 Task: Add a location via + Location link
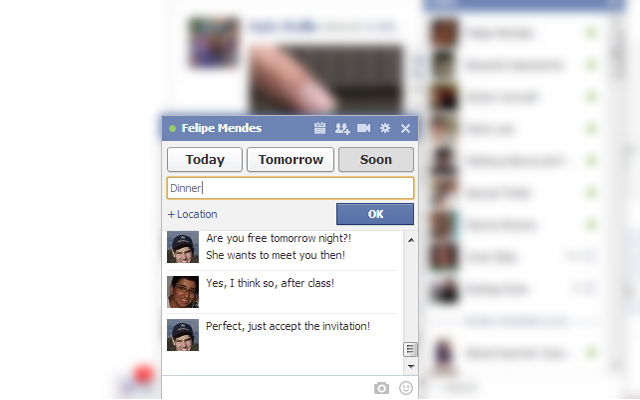pyautogui.click(x=193, y=214)
